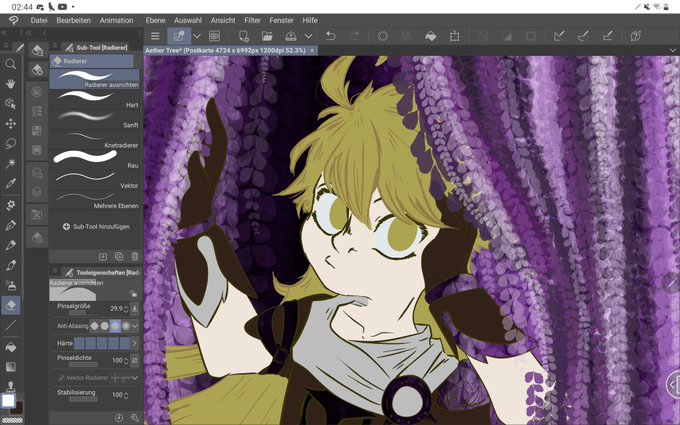Toggle the Pinselgröße dynamics button

pyautogui.click(x=135, y=309)
